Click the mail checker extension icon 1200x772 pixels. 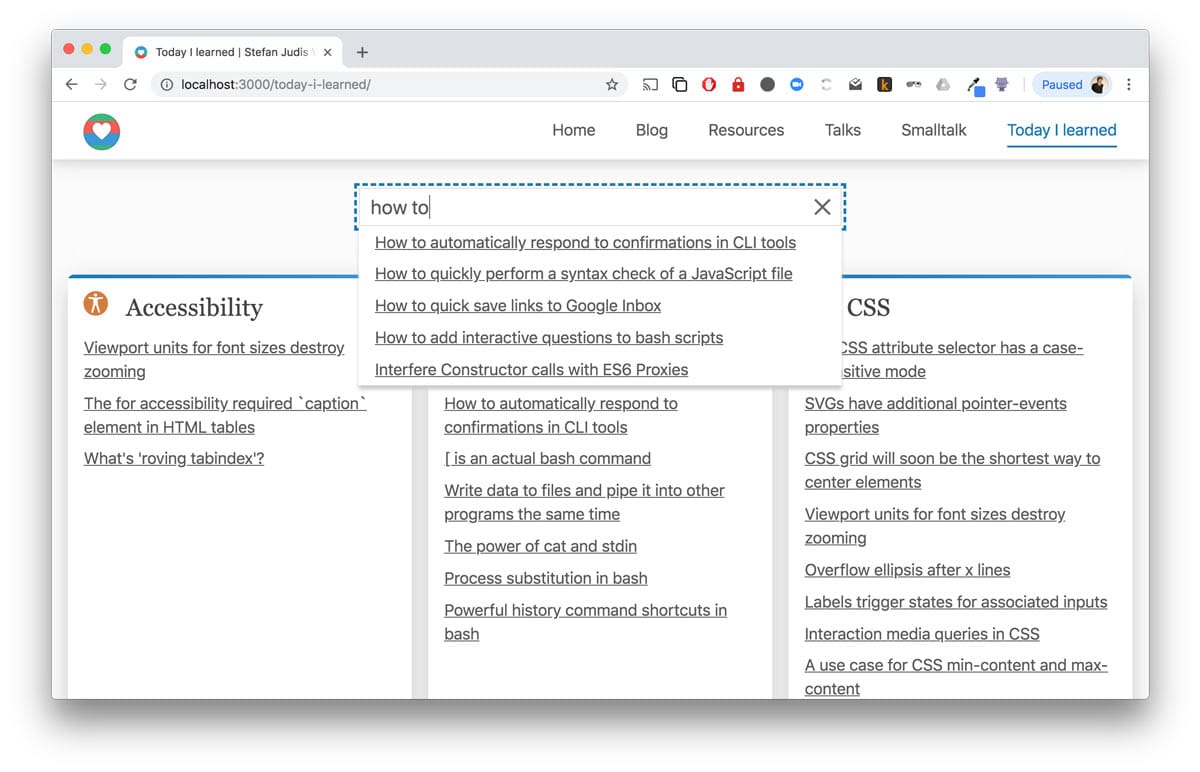[x=855, y=85]
